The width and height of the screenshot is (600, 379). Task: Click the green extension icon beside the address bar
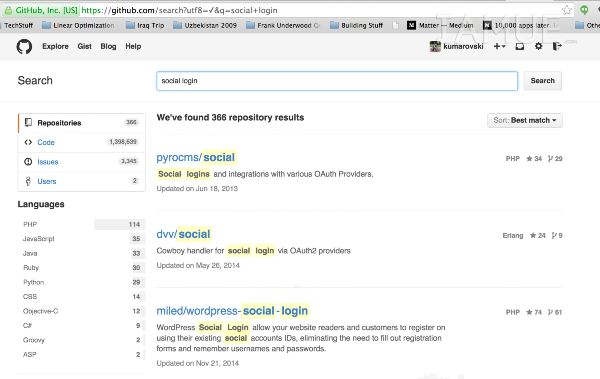[x=584, y=10]
